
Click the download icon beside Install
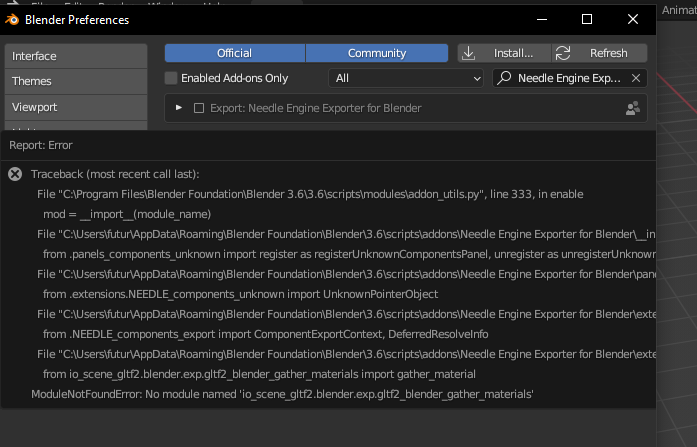click(x=469, y=53)
